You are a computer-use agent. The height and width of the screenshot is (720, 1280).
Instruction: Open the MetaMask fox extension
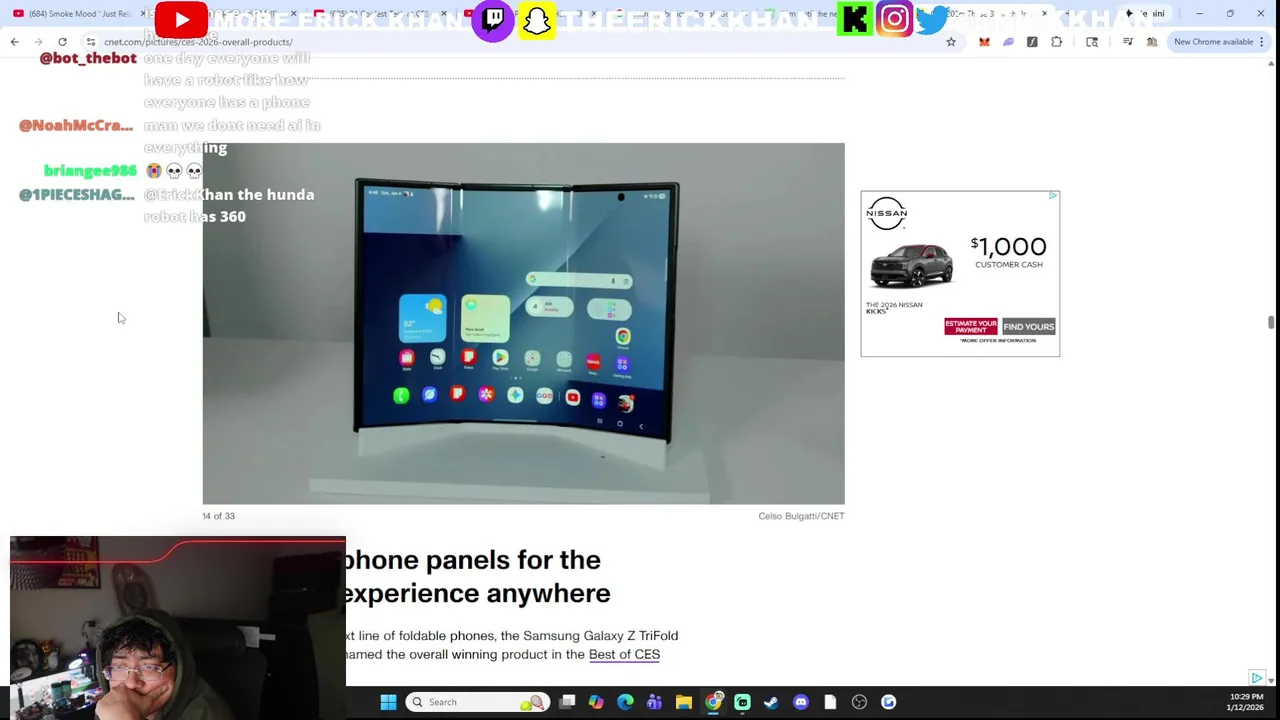click(x=984, y=42)
